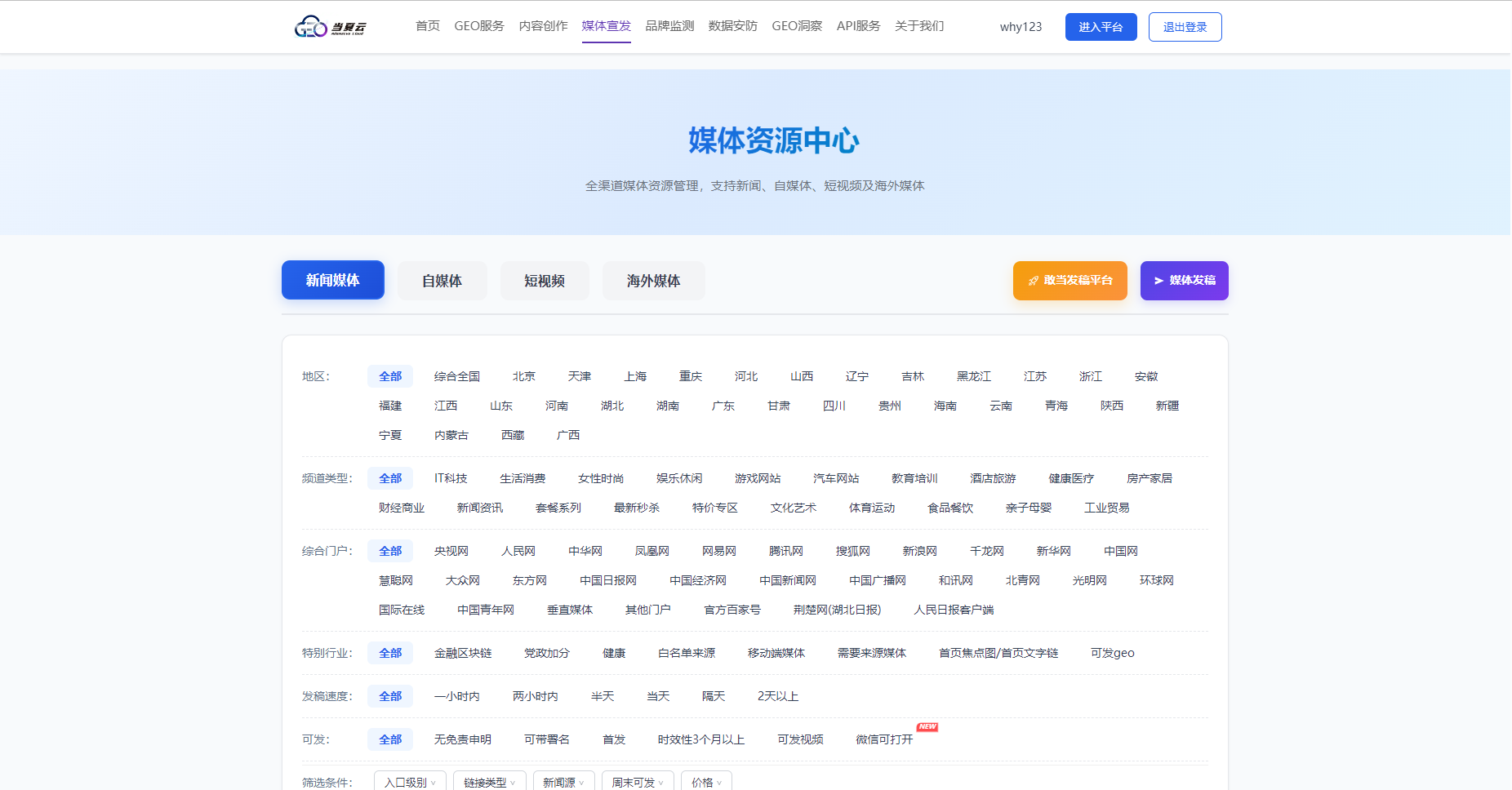Select 新华网 portal filter

pyautogui.click(x=1054, y=551)
